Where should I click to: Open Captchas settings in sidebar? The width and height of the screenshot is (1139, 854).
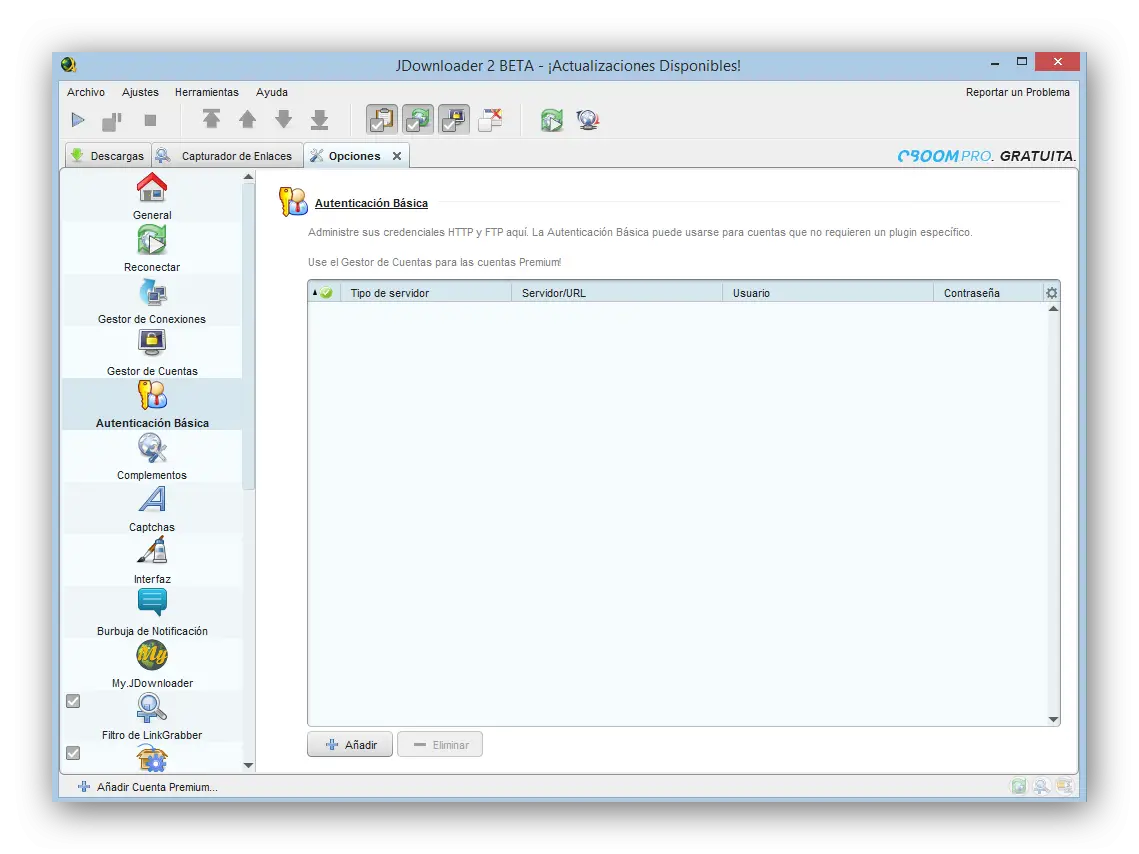click(x=152, y=508)
